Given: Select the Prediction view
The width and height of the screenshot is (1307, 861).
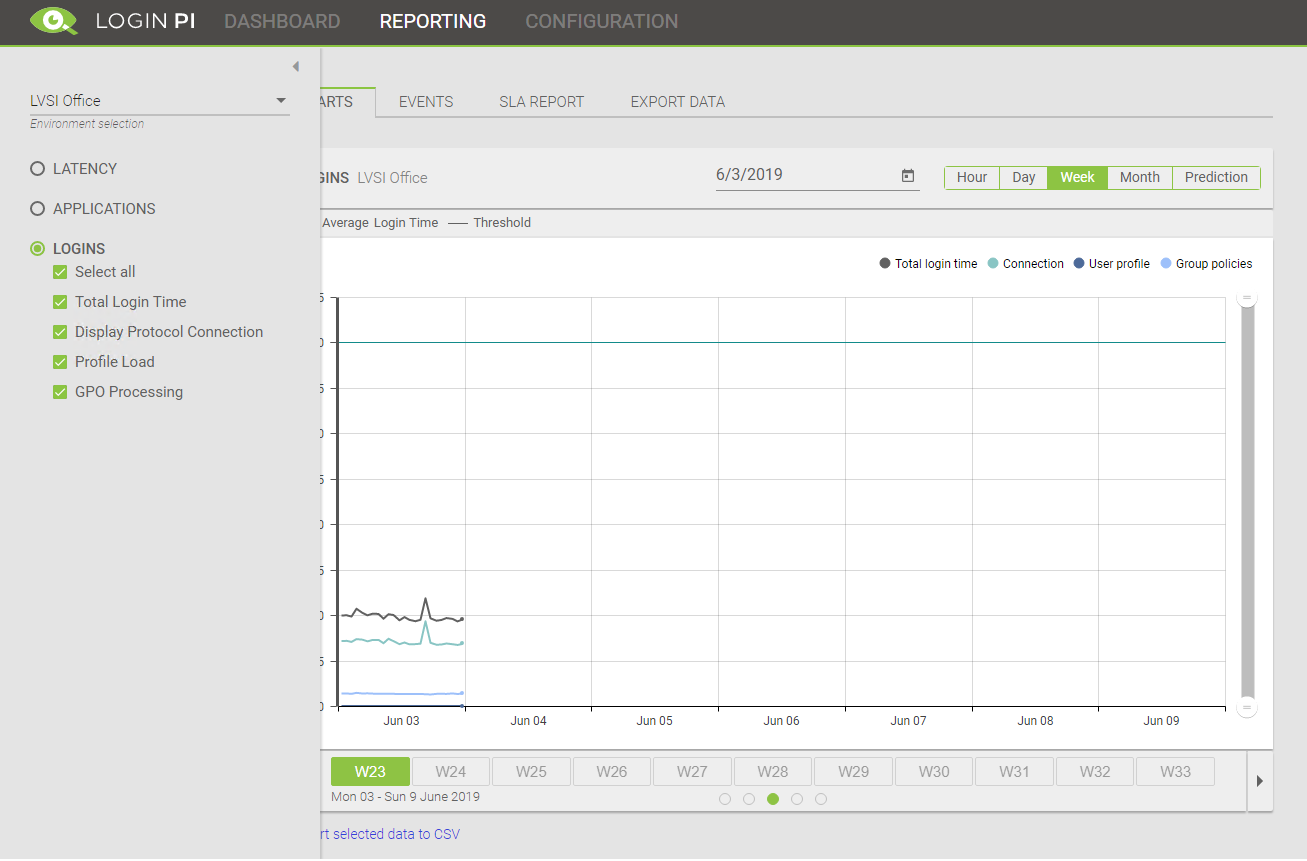Looking at the screenshot, I should point(1216,177).
